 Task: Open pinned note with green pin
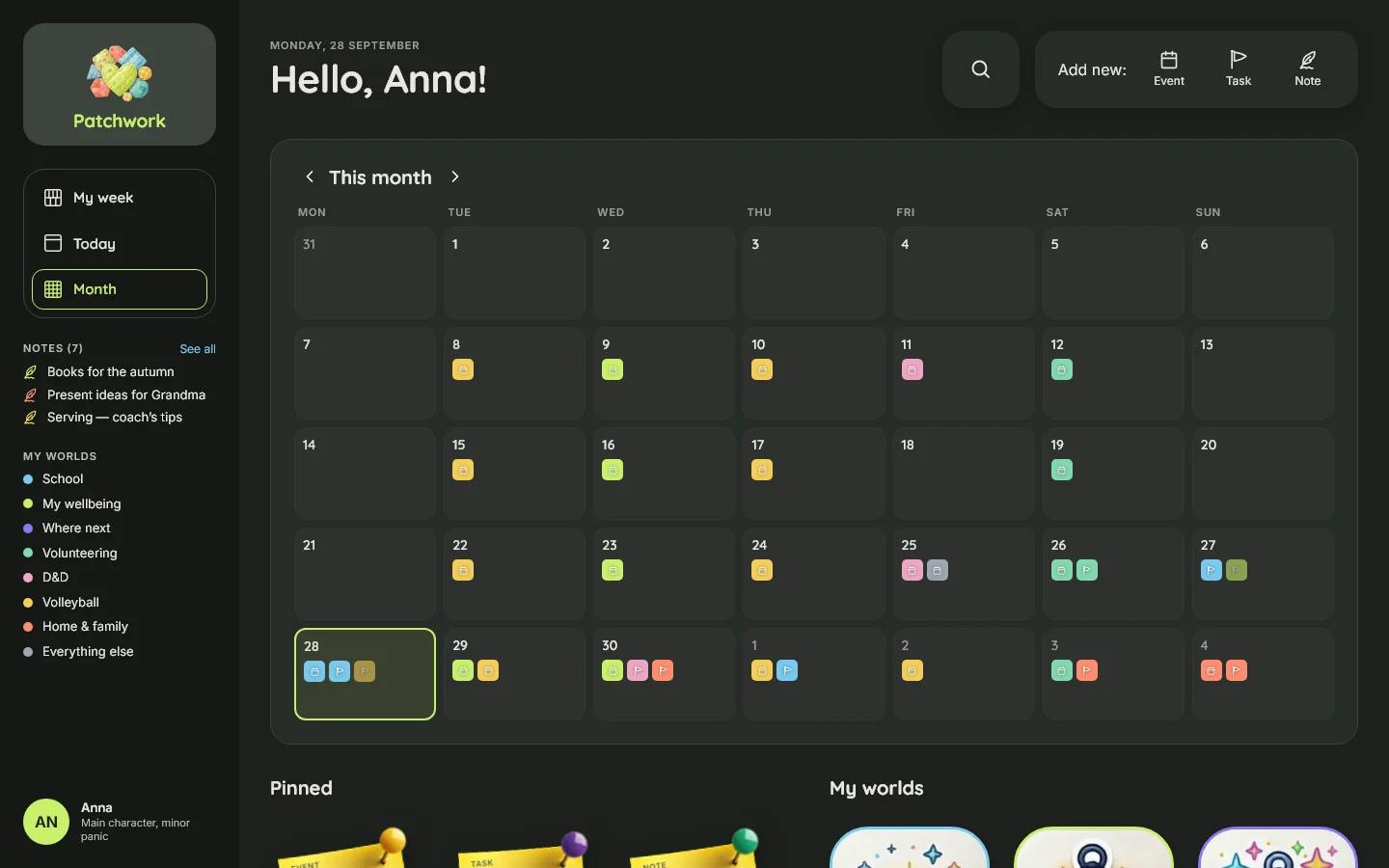click(x=694, y=849)
